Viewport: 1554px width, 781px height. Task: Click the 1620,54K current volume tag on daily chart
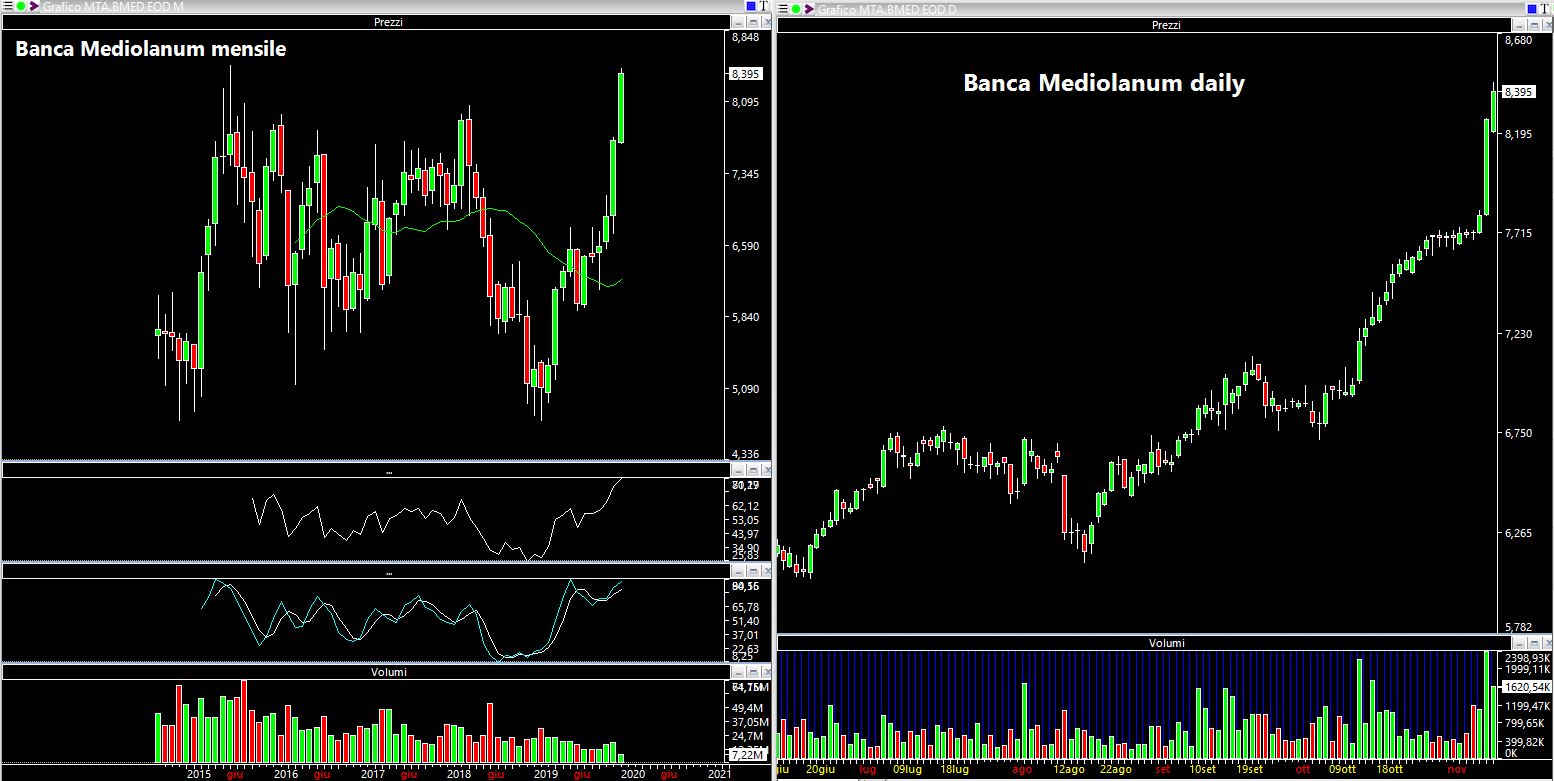pos(1528,688)
